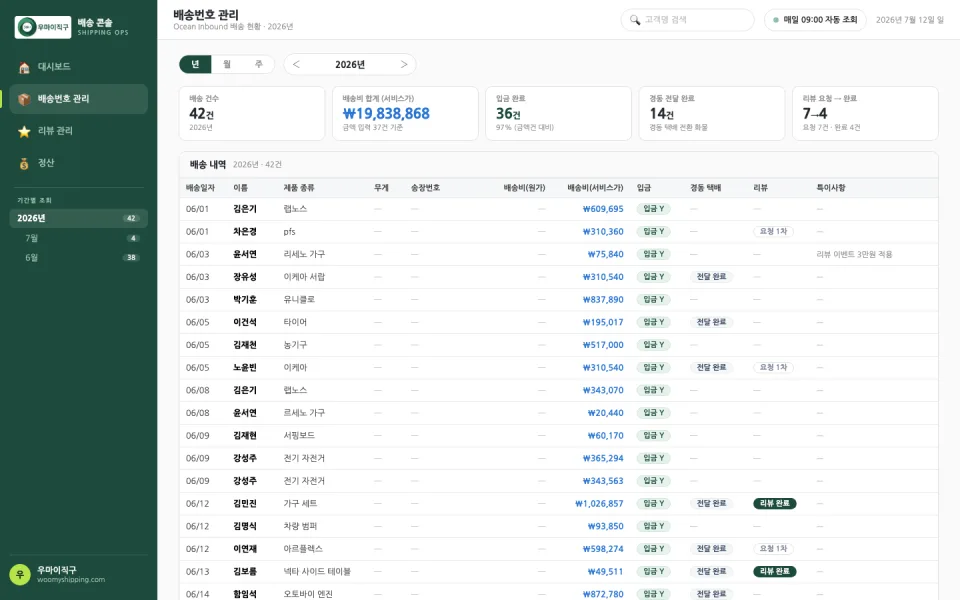Click product 서핑보드
The height and width of the screenshot is (600, 960).
click(x=299, y=435)
